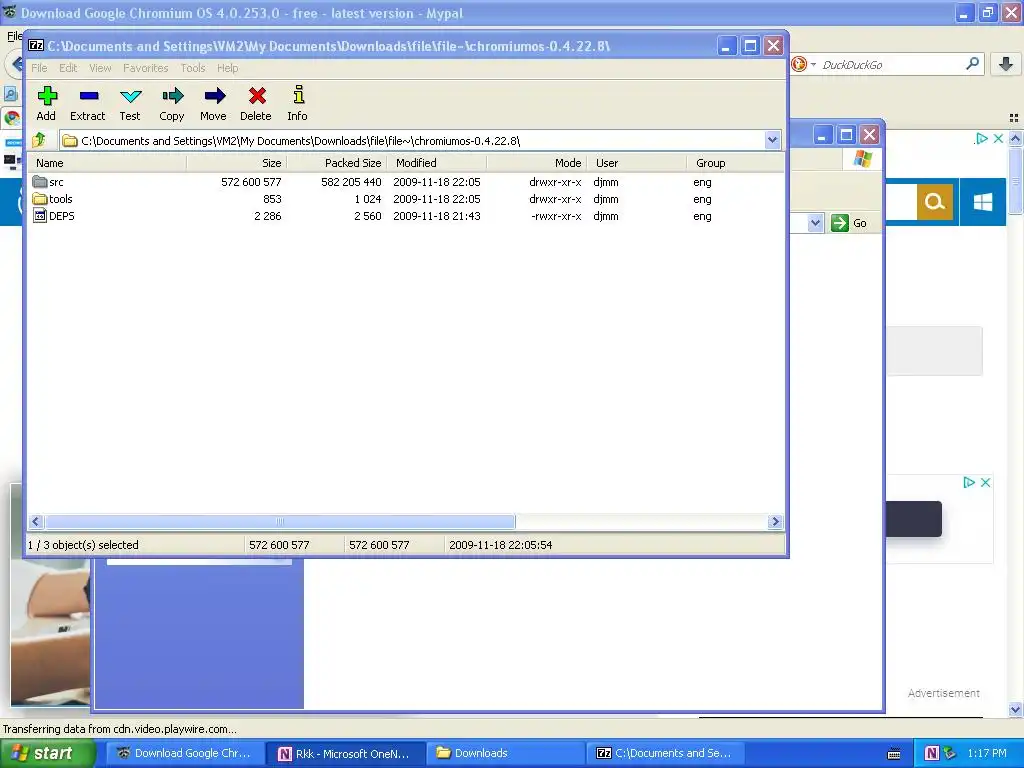This screenshot has height=768, width=1024.
Task: Click the DuckDuckGo search magnifier icon
Action: pos(972,64)
